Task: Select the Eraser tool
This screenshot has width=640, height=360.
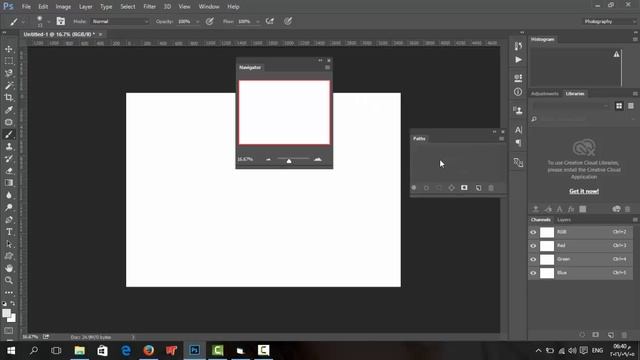Action: pos(9,171)
